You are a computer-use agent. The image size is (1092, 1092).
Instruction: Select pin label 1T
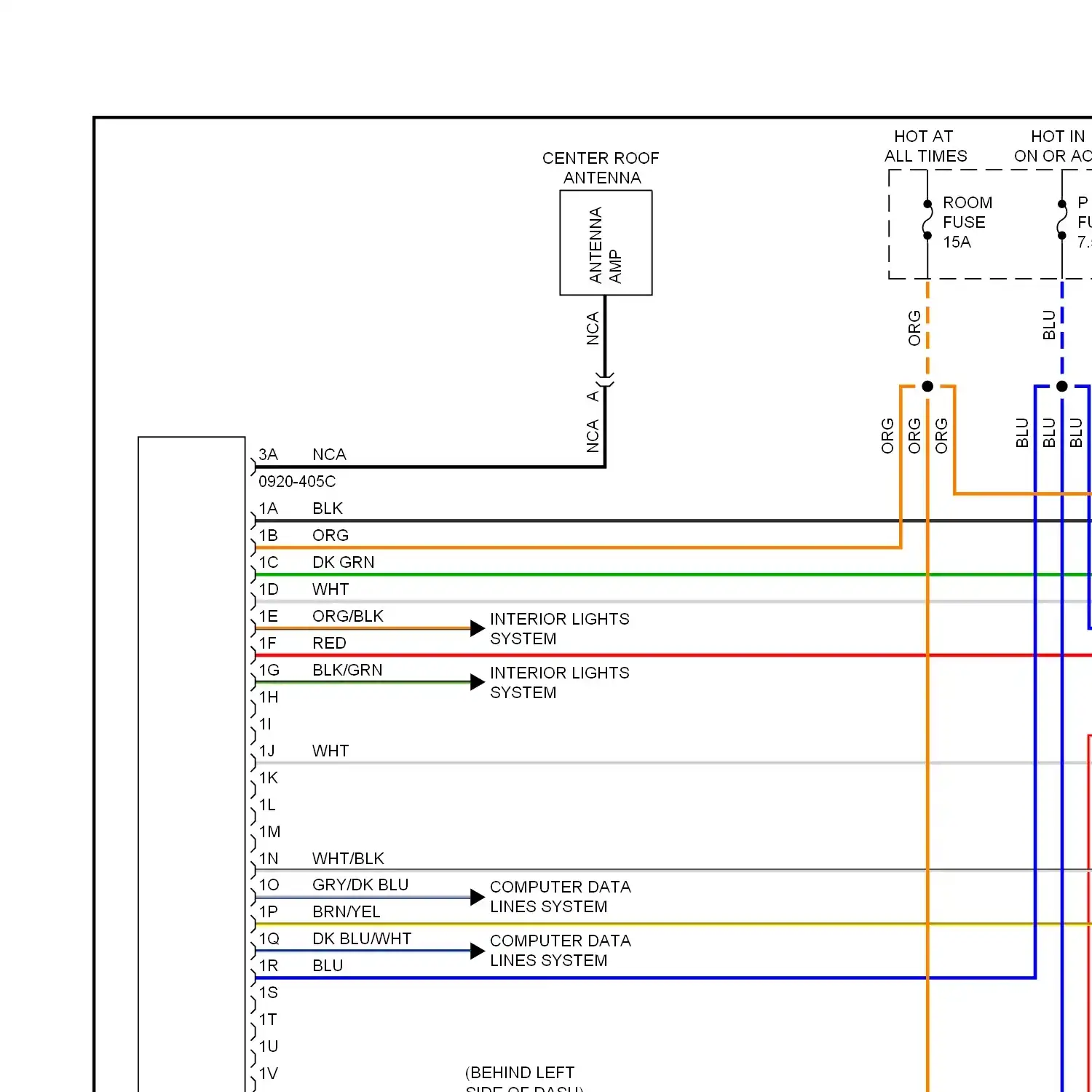268,1020
